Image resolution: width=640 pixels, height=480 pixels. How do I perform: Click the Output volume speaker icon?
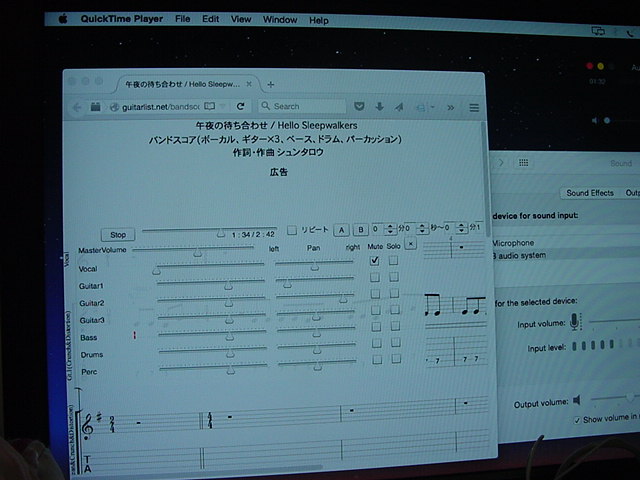577,400
